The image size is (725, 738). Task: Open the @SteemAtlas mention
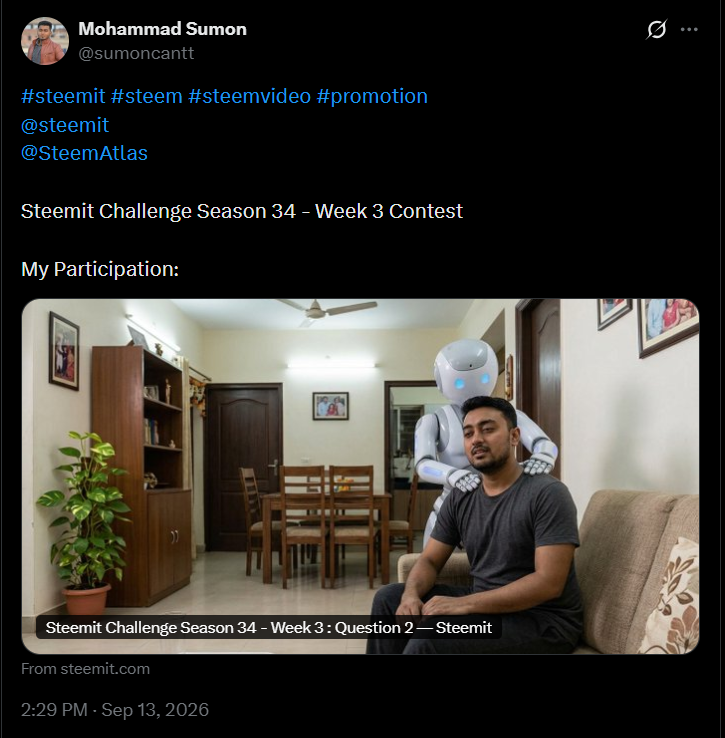(84, 153)
